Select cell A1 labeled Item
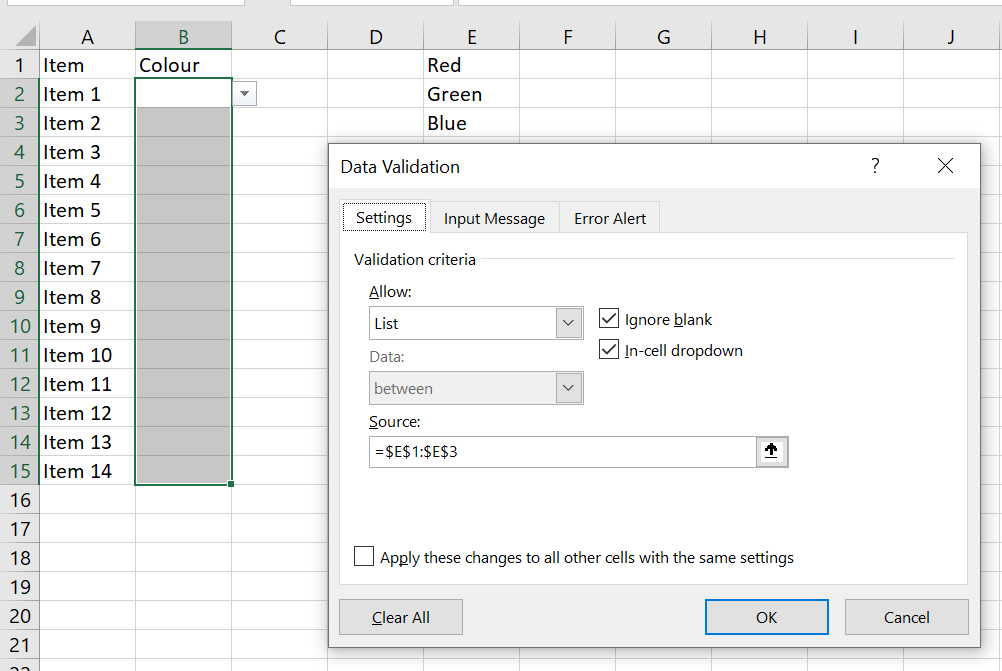1002x671 pixels. pos(87,65)
